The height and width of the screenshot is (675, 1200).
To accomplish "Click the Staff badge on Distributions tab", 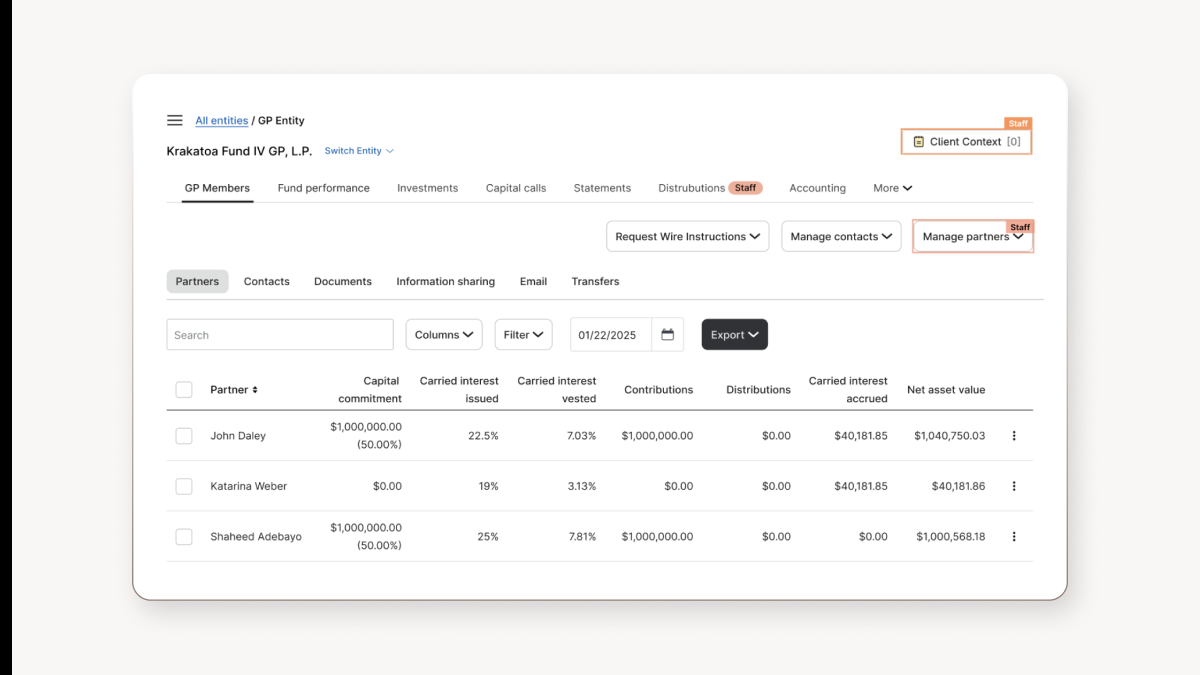I will [x=748, y=187].
